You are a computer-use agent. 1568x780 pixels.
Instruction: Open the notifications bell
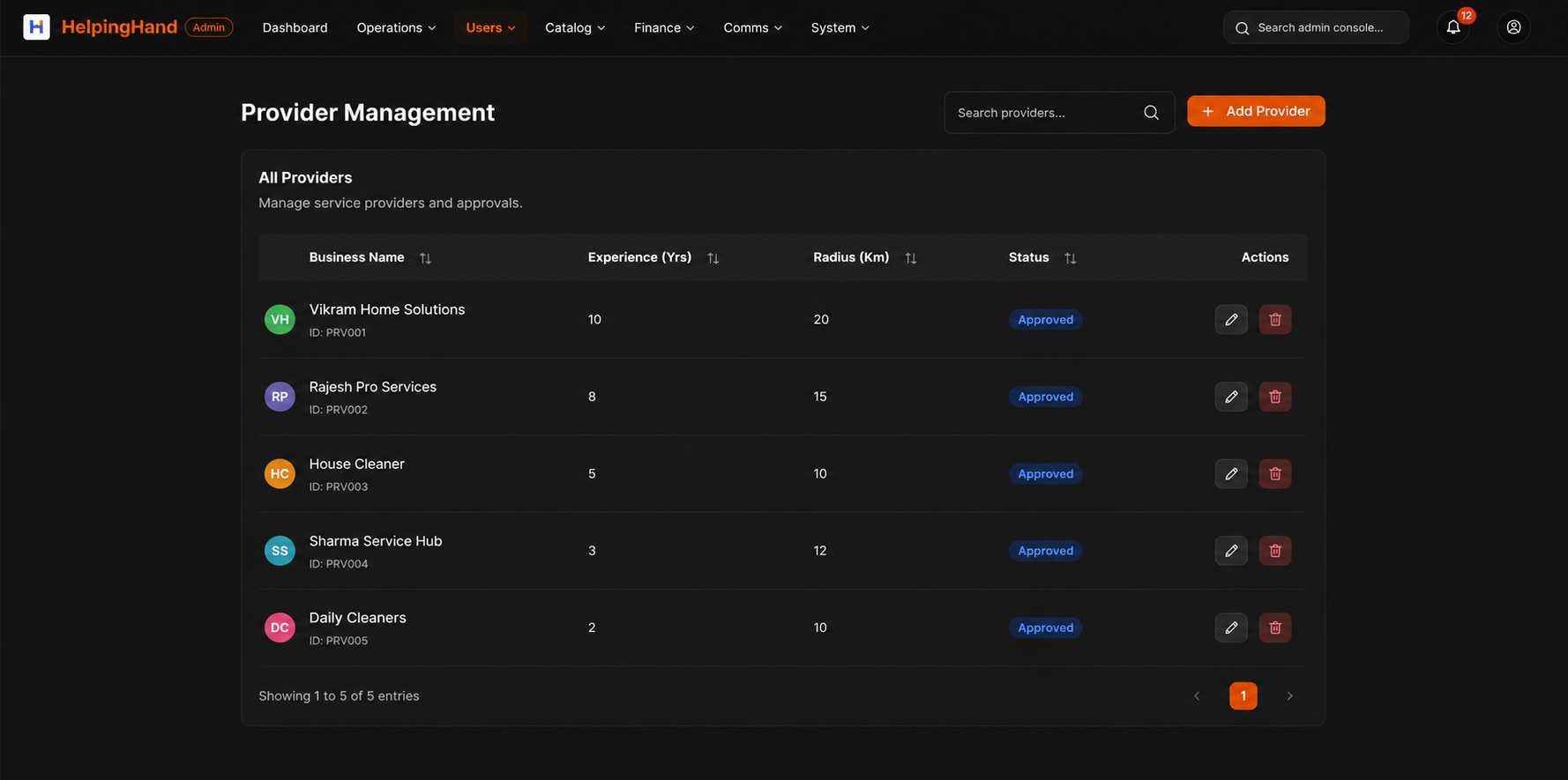point(1453,27)
